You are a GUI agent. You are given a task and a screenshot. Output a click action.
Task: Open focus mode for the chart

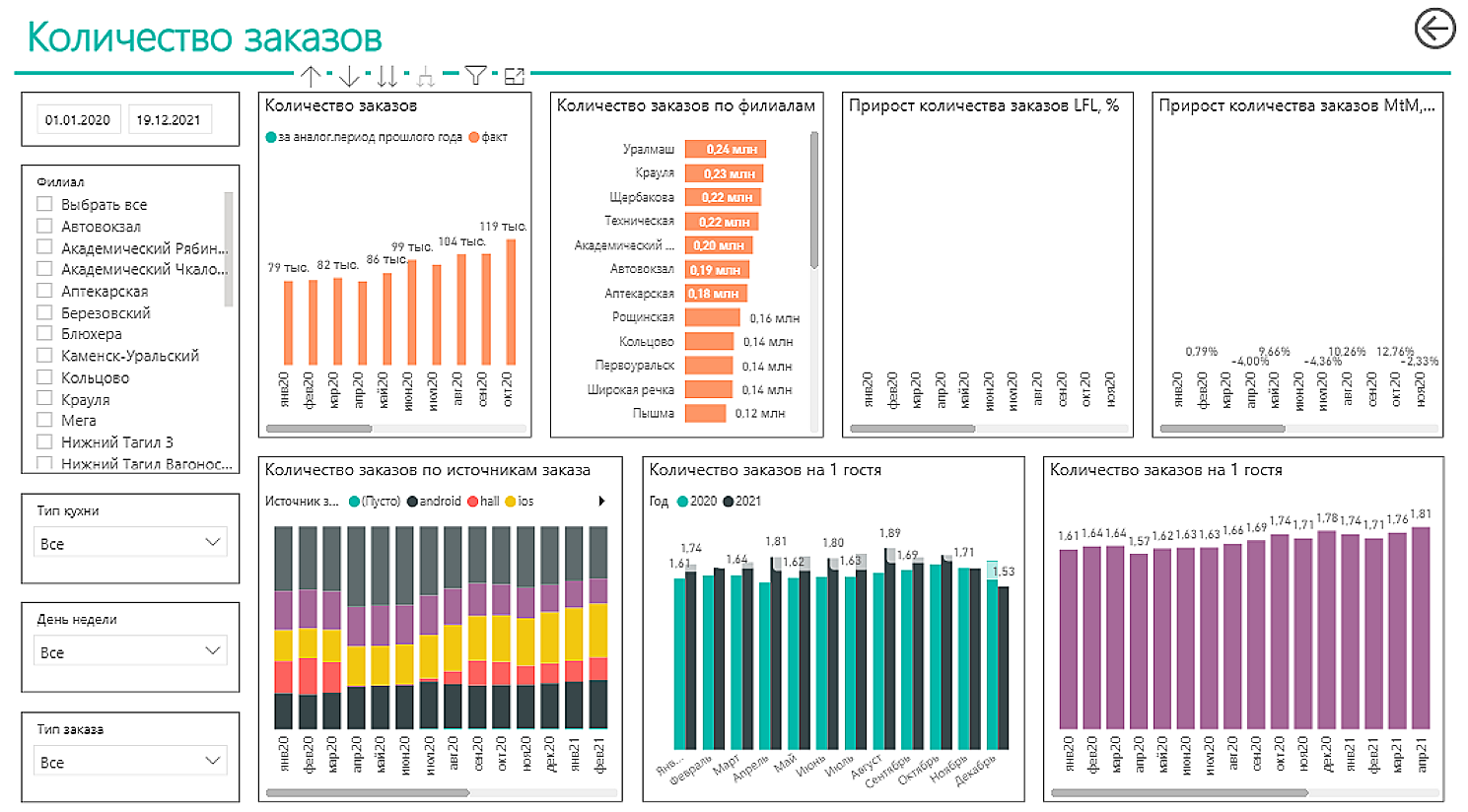click(514, 75)
